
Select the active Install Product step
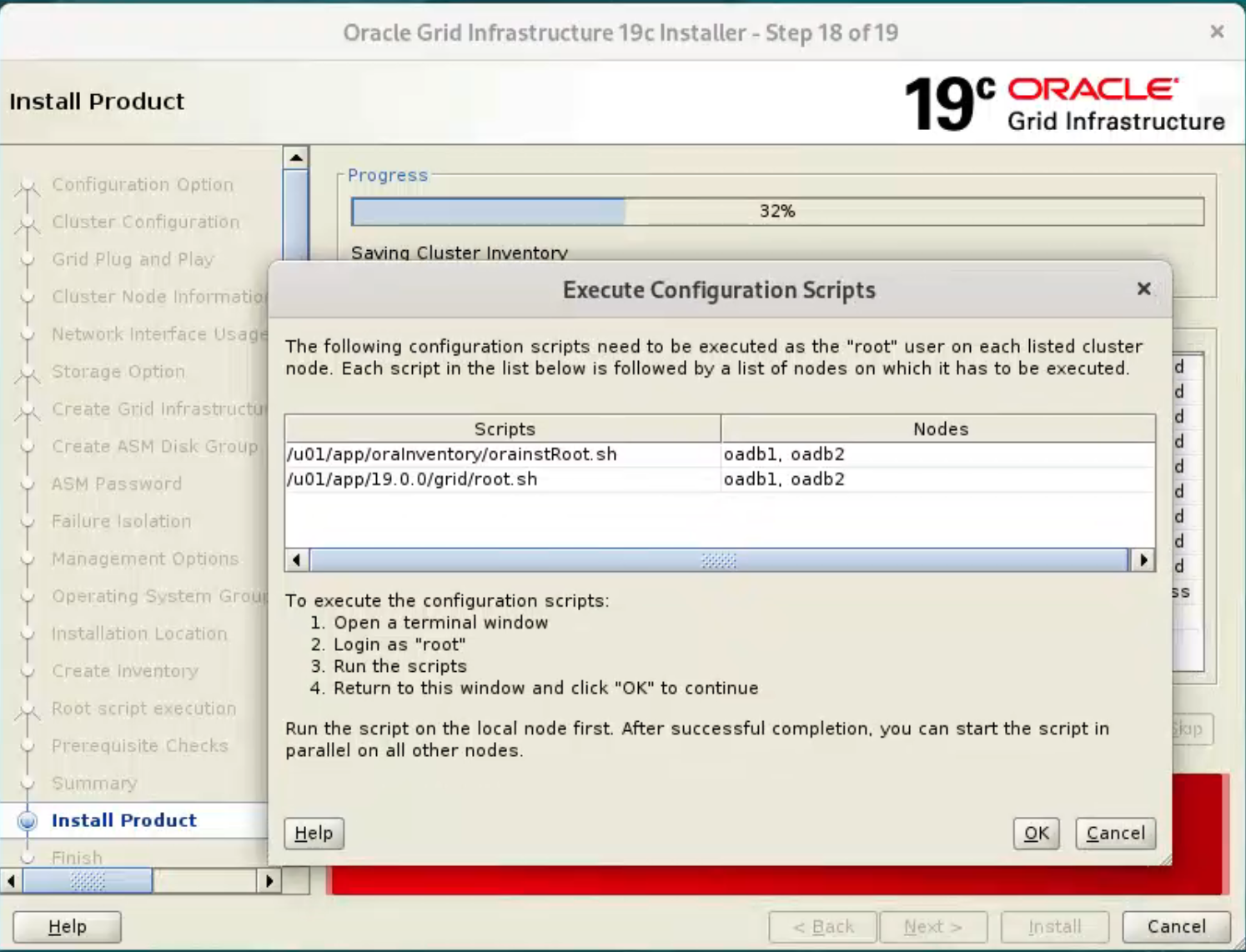coord(123,820)
